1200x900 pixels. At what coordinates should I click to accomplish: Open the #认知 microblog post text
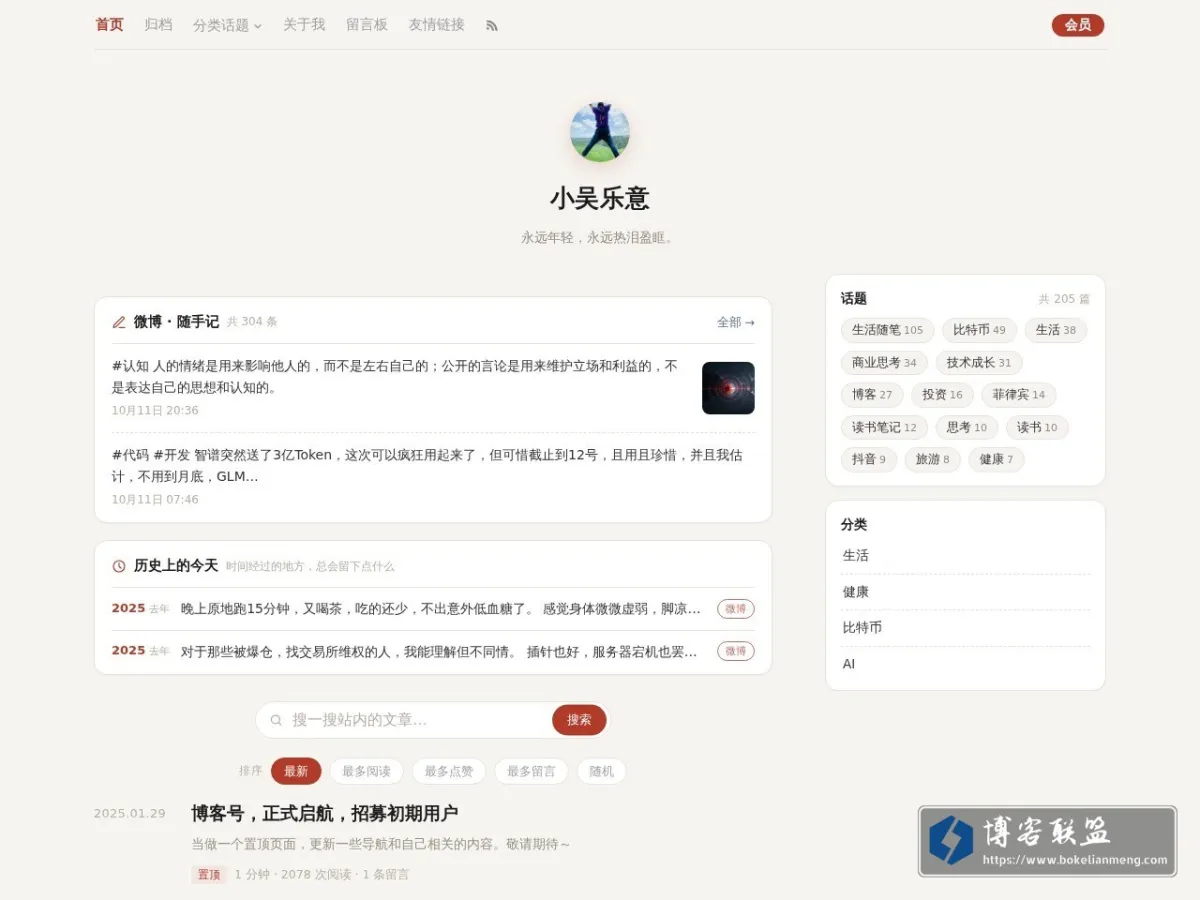395,377
